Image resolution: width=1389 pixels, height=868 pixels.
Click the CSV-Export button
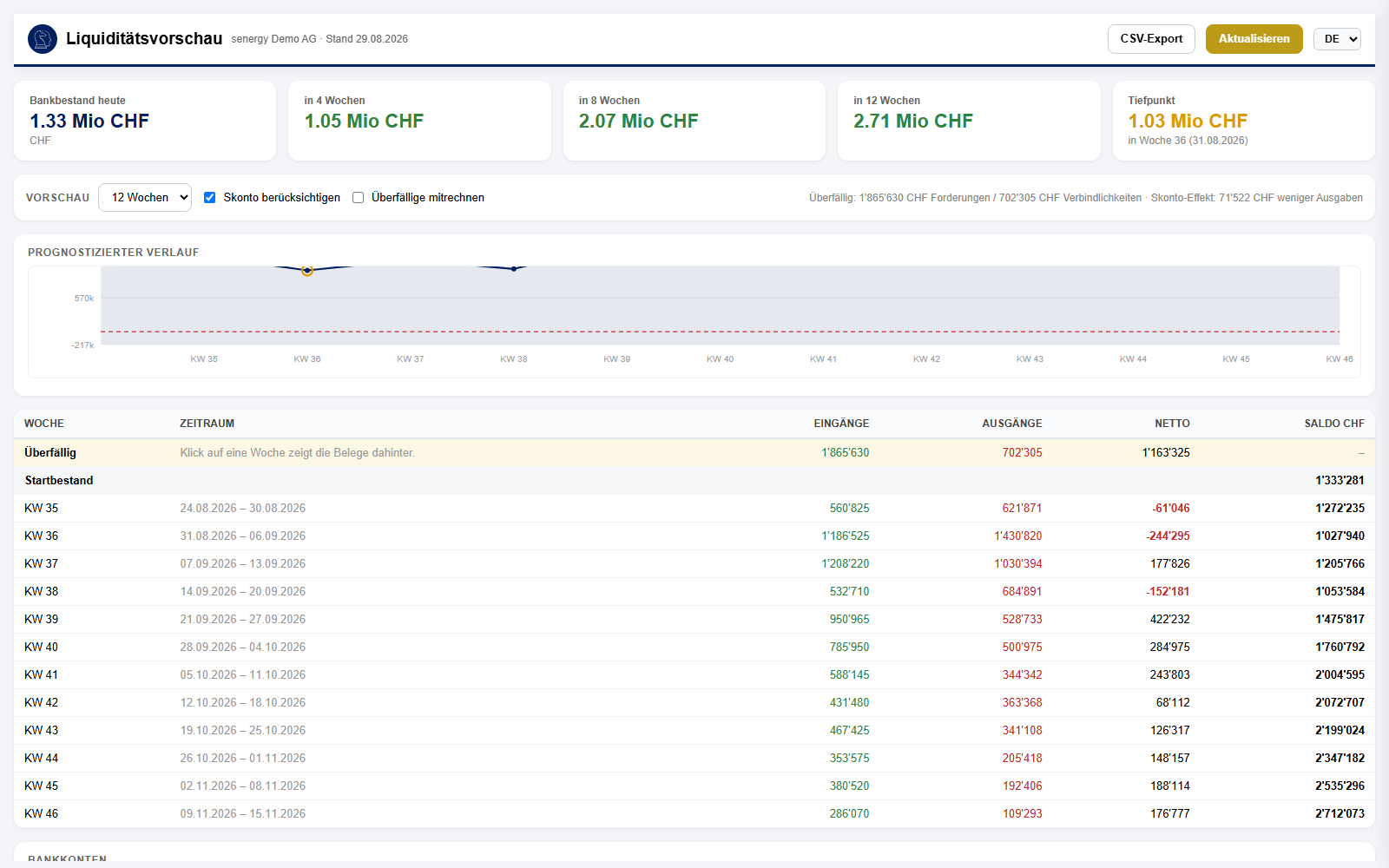(1151, 39)
